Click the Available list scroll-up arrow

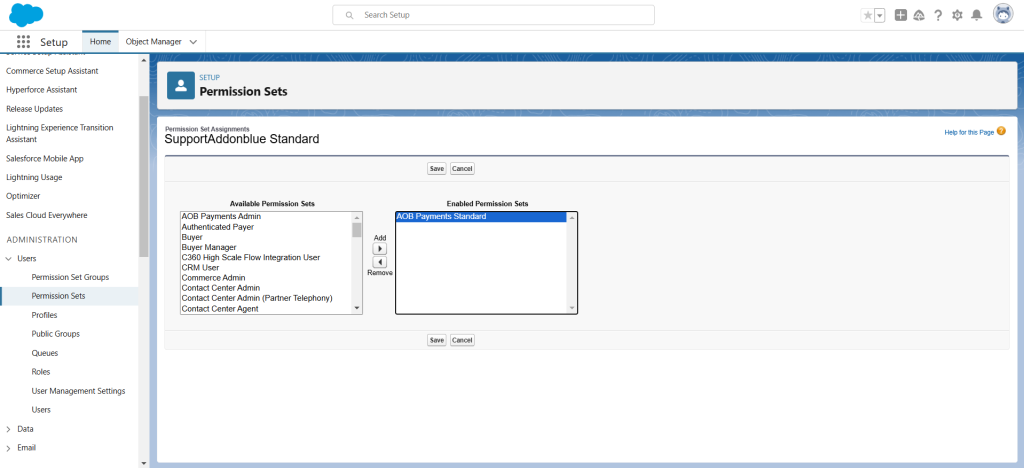coord(357,217)
